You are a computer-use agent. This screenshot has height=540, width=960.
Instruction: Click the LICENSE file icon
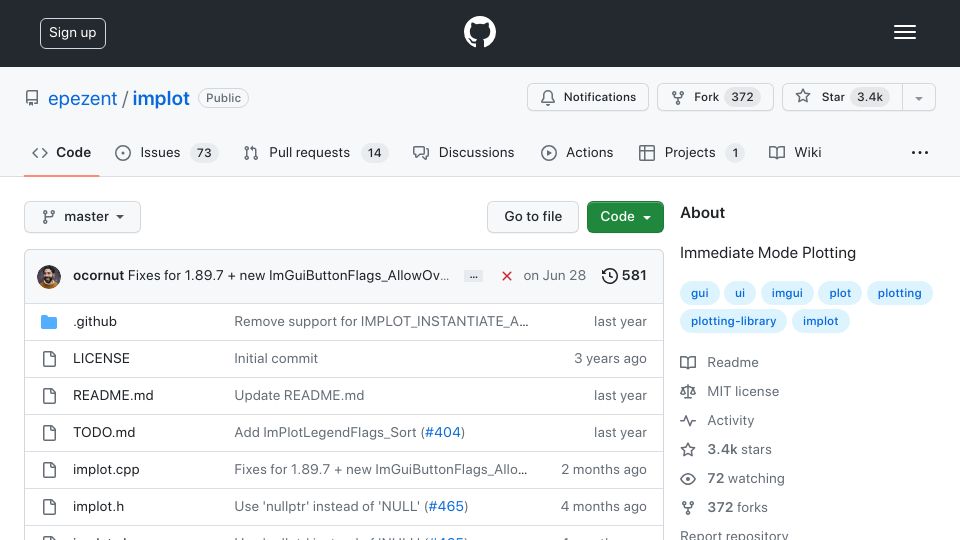coord(50,359)
